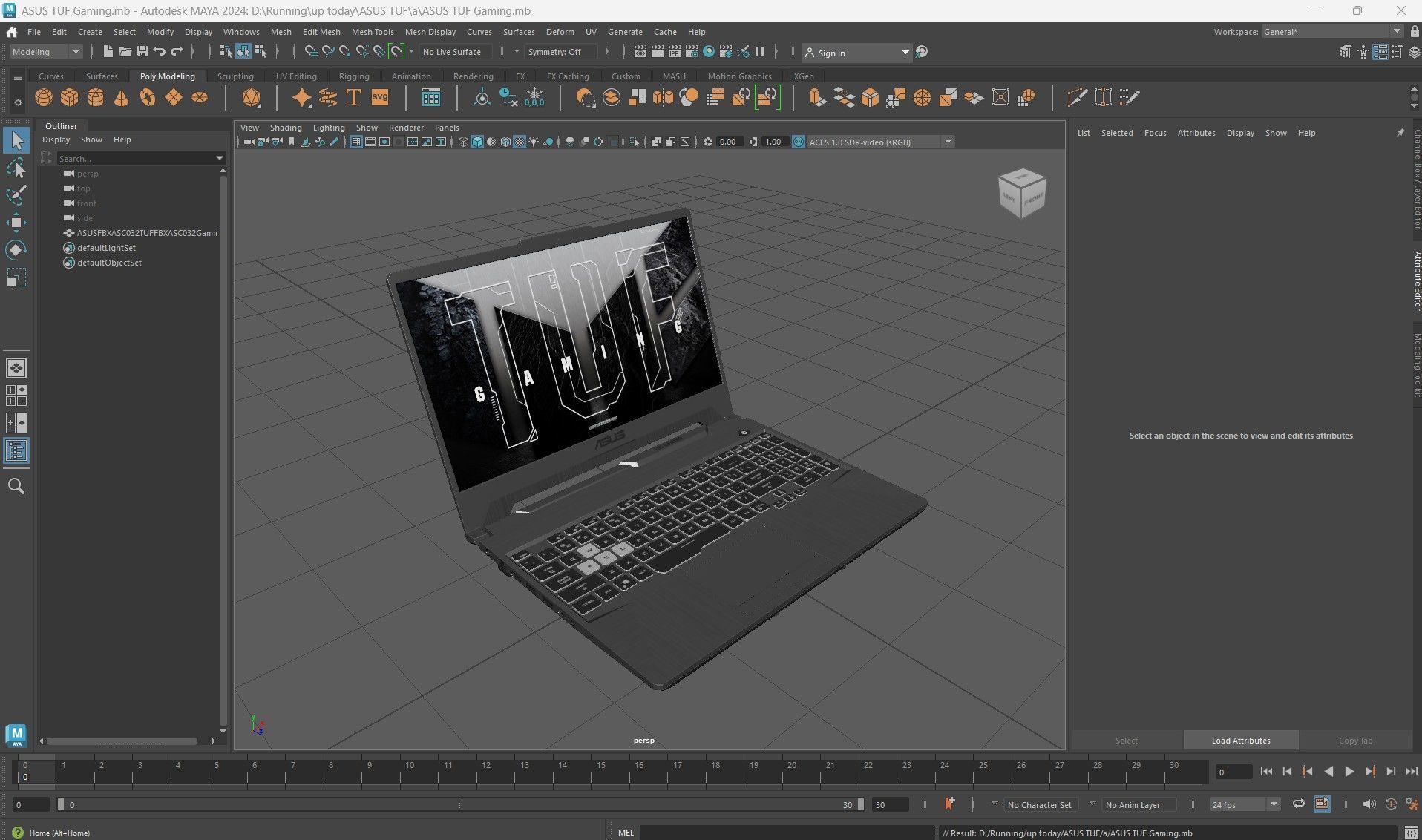Click the No Live Surface field
The image size is (1422, 840).
pos(455,52)
